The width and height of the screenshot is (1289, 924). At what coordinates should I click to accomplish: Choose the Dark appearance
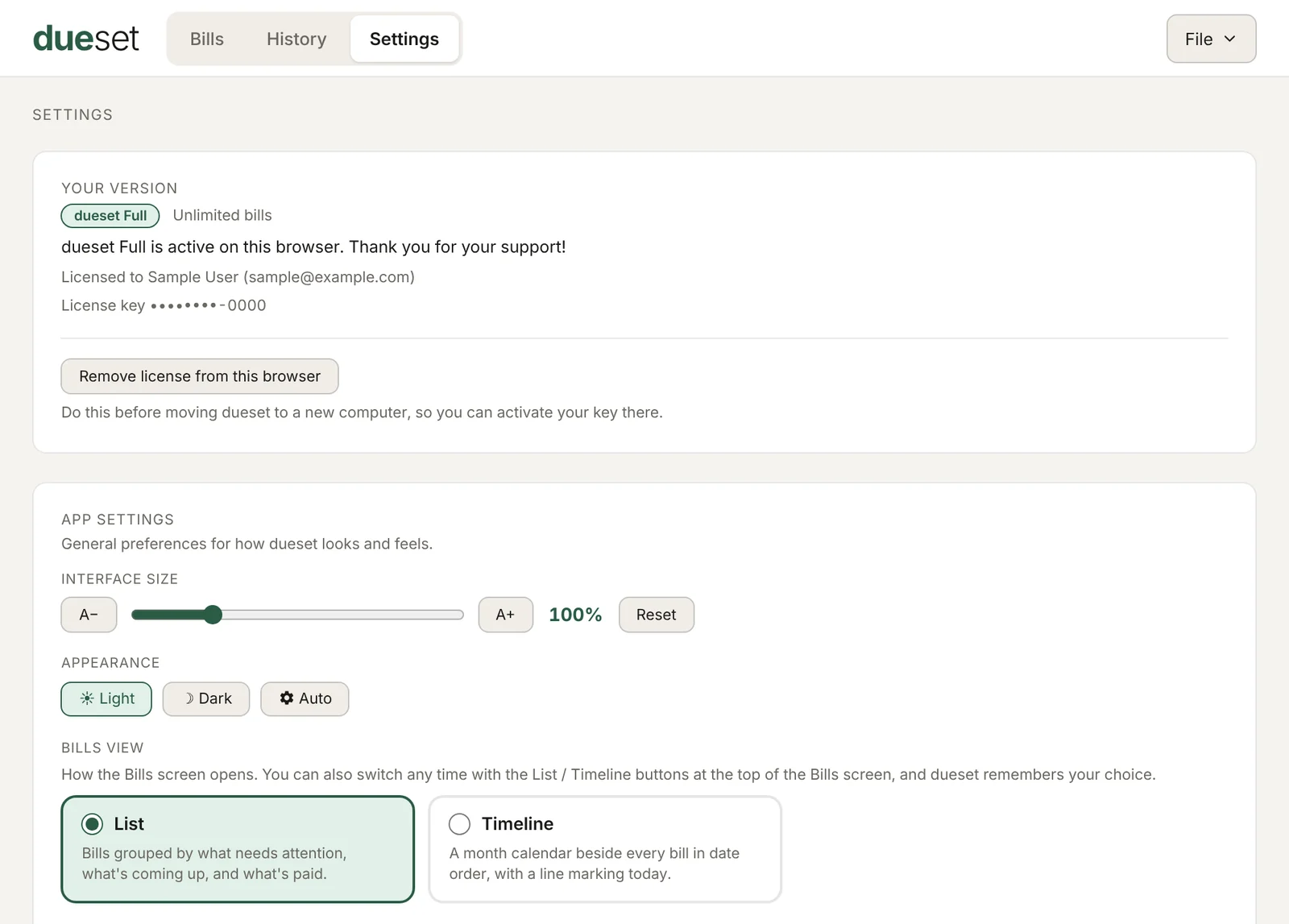click(206, 698)
